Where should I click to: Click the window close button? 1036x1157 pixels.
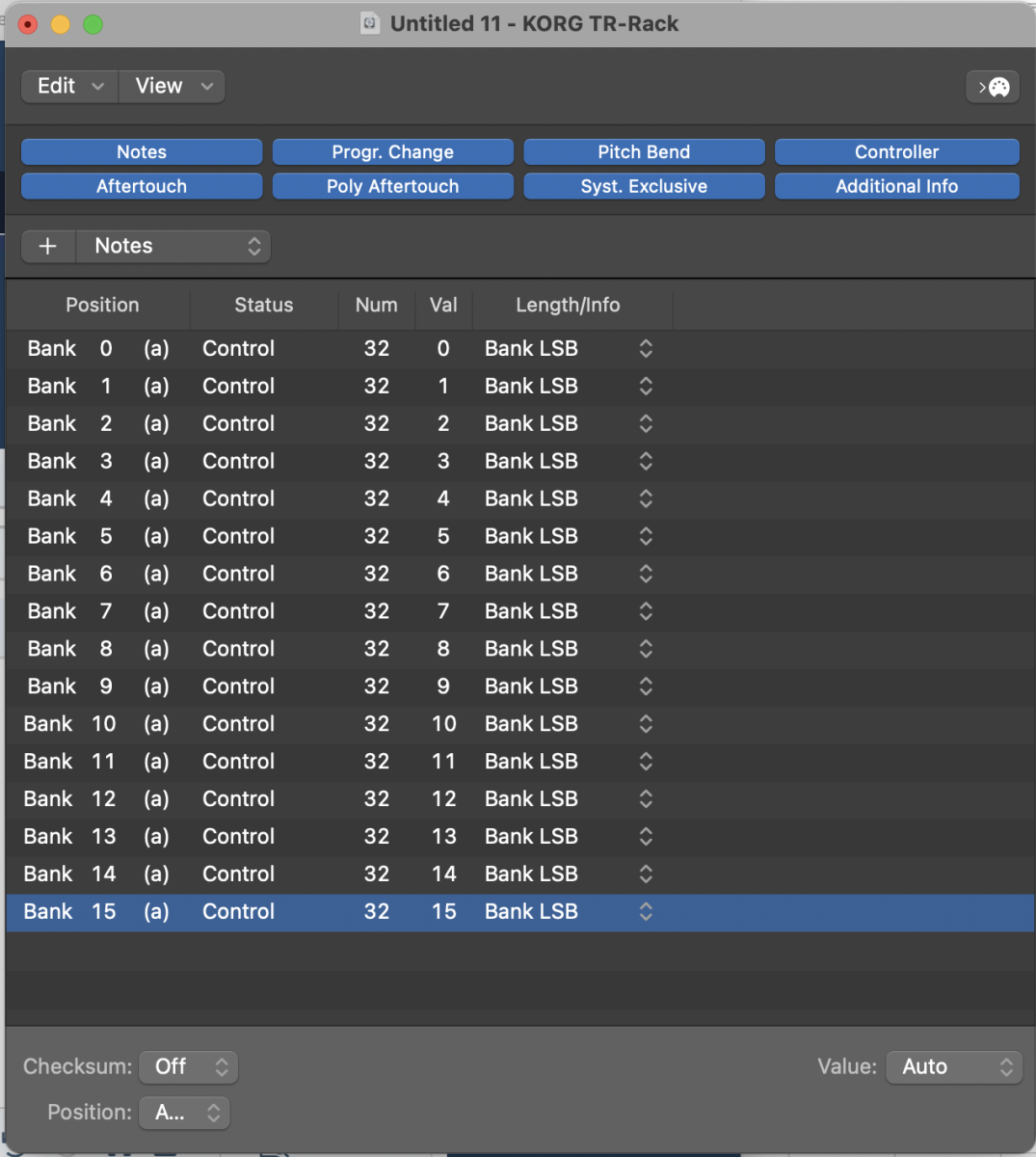(28, 24)
